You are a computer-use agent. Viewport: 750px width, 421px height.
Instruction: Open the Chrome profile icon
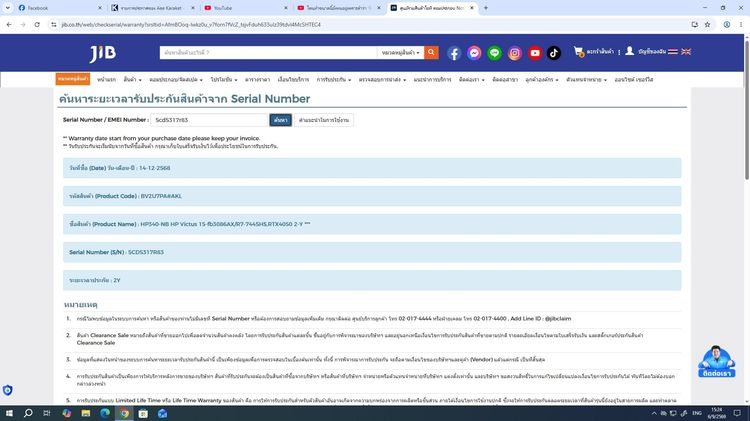[x=727, y=24]
